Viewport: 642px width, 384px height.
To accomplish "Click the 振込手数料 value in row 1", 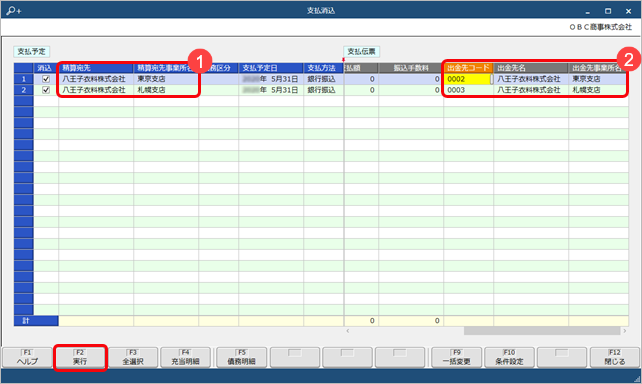I will click(x=411, y=79).
